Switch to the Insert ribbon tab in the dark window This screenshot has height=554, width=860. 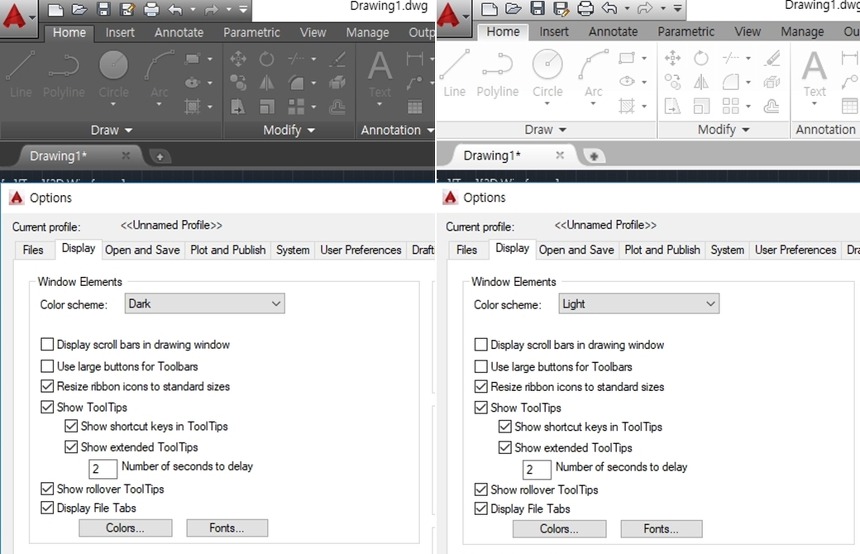(x=120, y=32)
